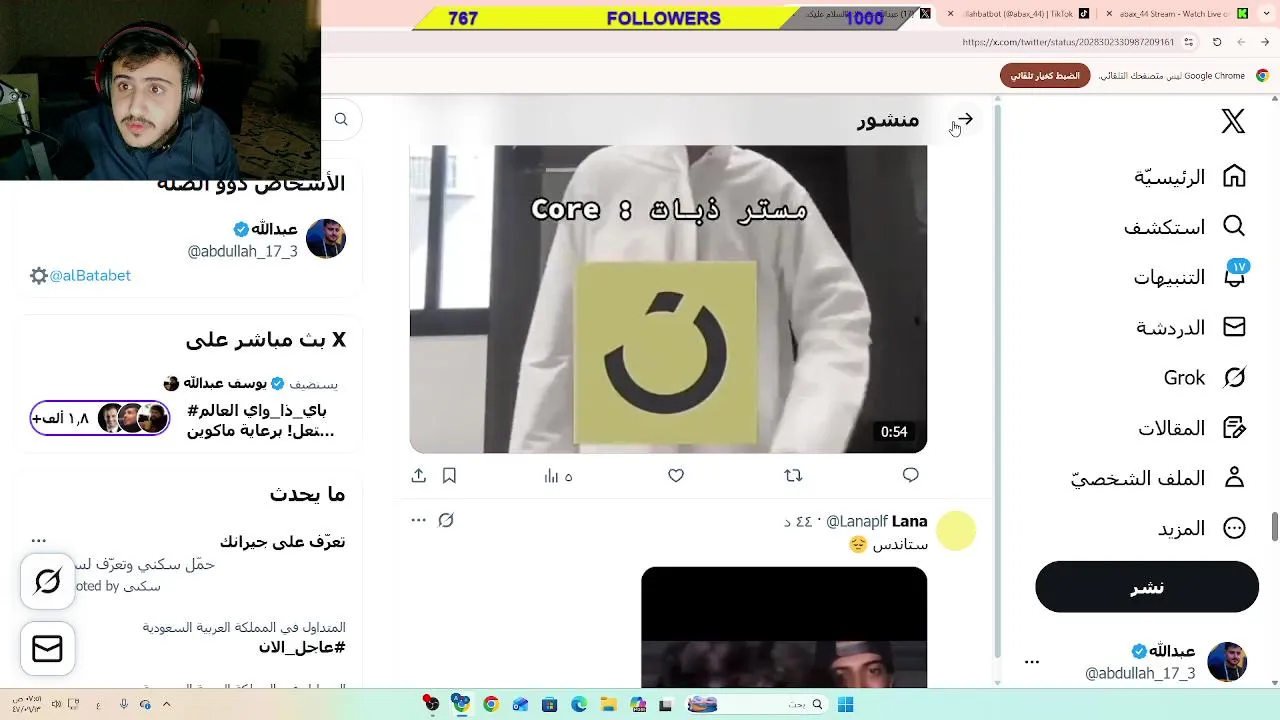
Task: Open the Windows Start button
Action: click(x=845, y=704)
